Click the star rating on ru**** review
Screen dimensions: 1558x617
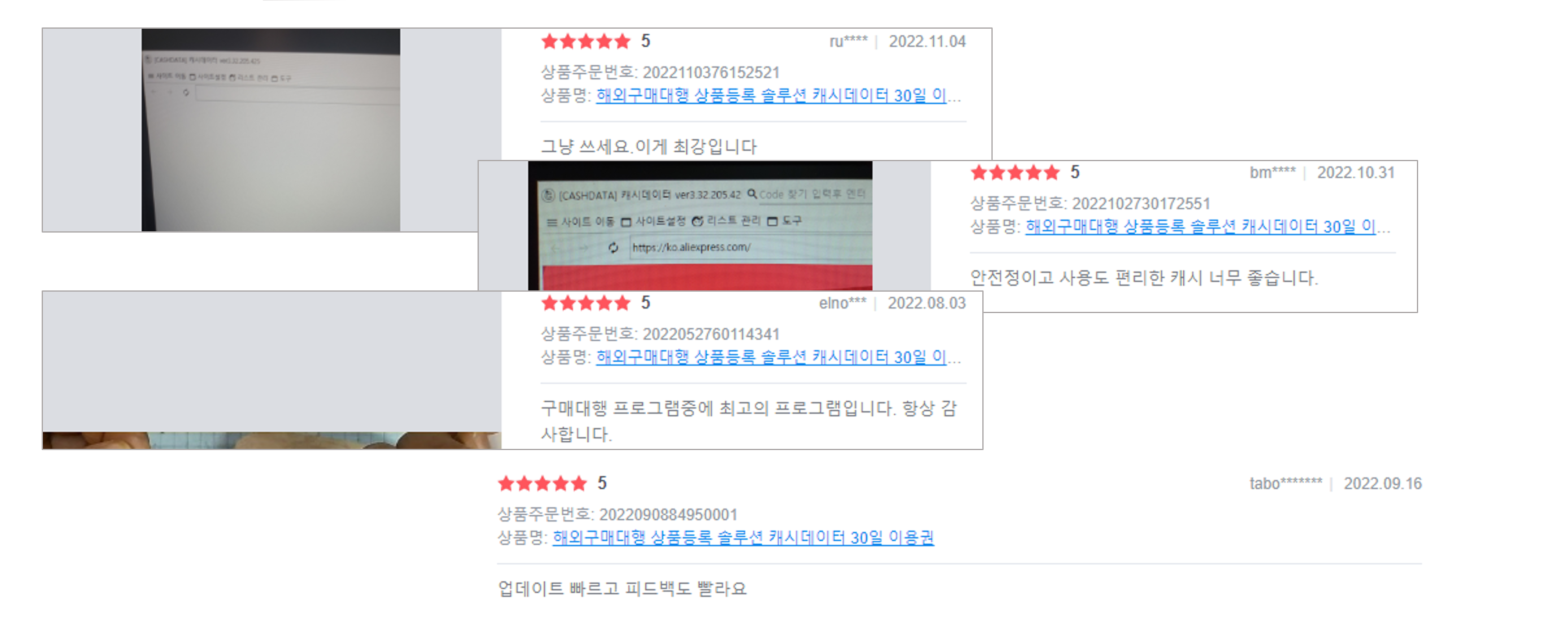(585, 41)
